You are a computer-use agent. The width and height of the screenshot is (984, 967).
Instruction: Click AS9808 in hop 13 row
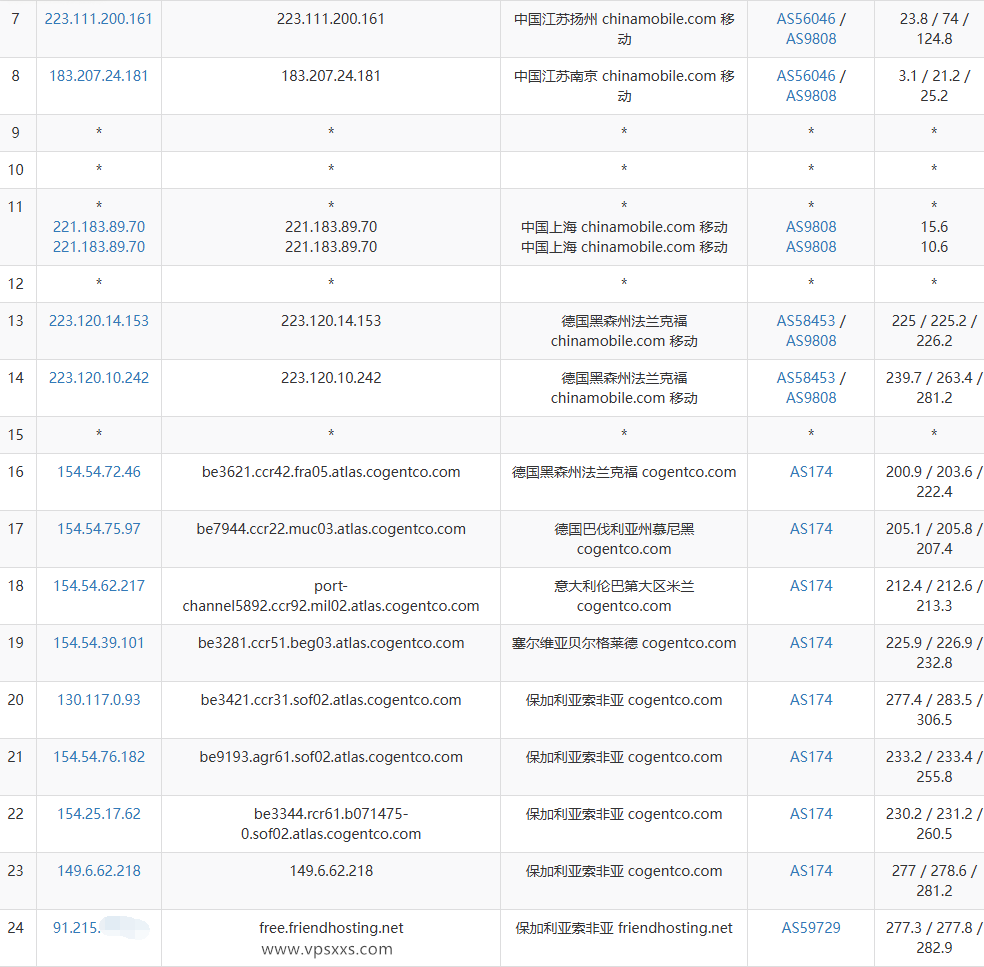tap(811, 341)
